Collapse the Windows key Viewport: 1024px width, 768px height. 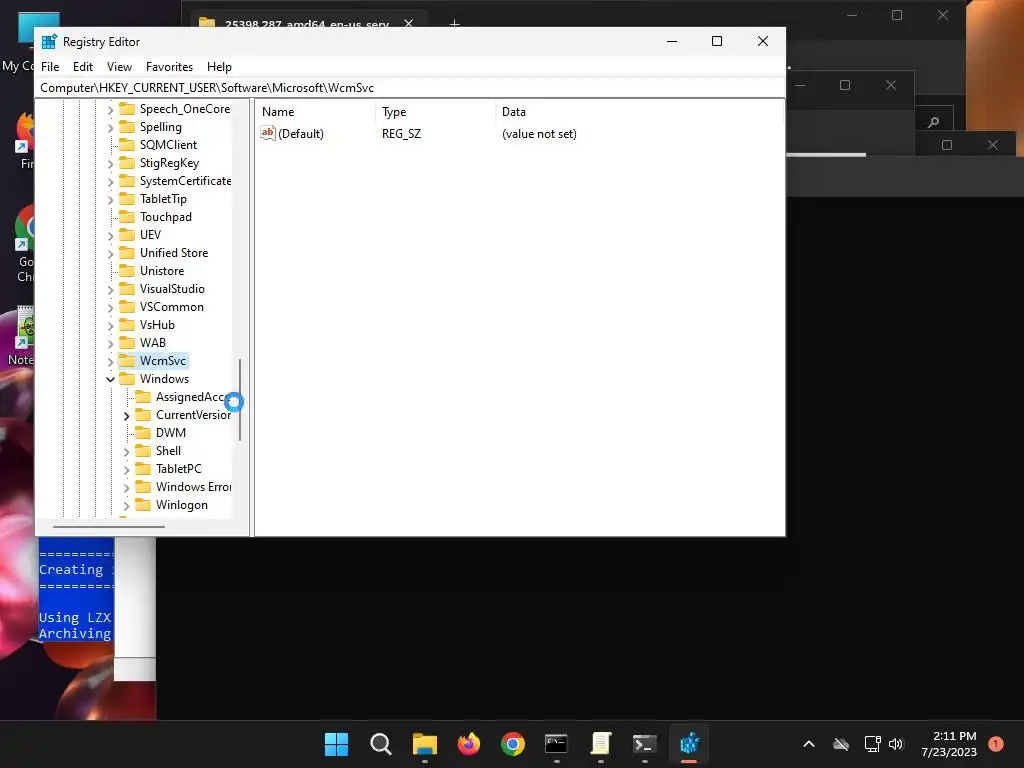(x=110, y=379)
